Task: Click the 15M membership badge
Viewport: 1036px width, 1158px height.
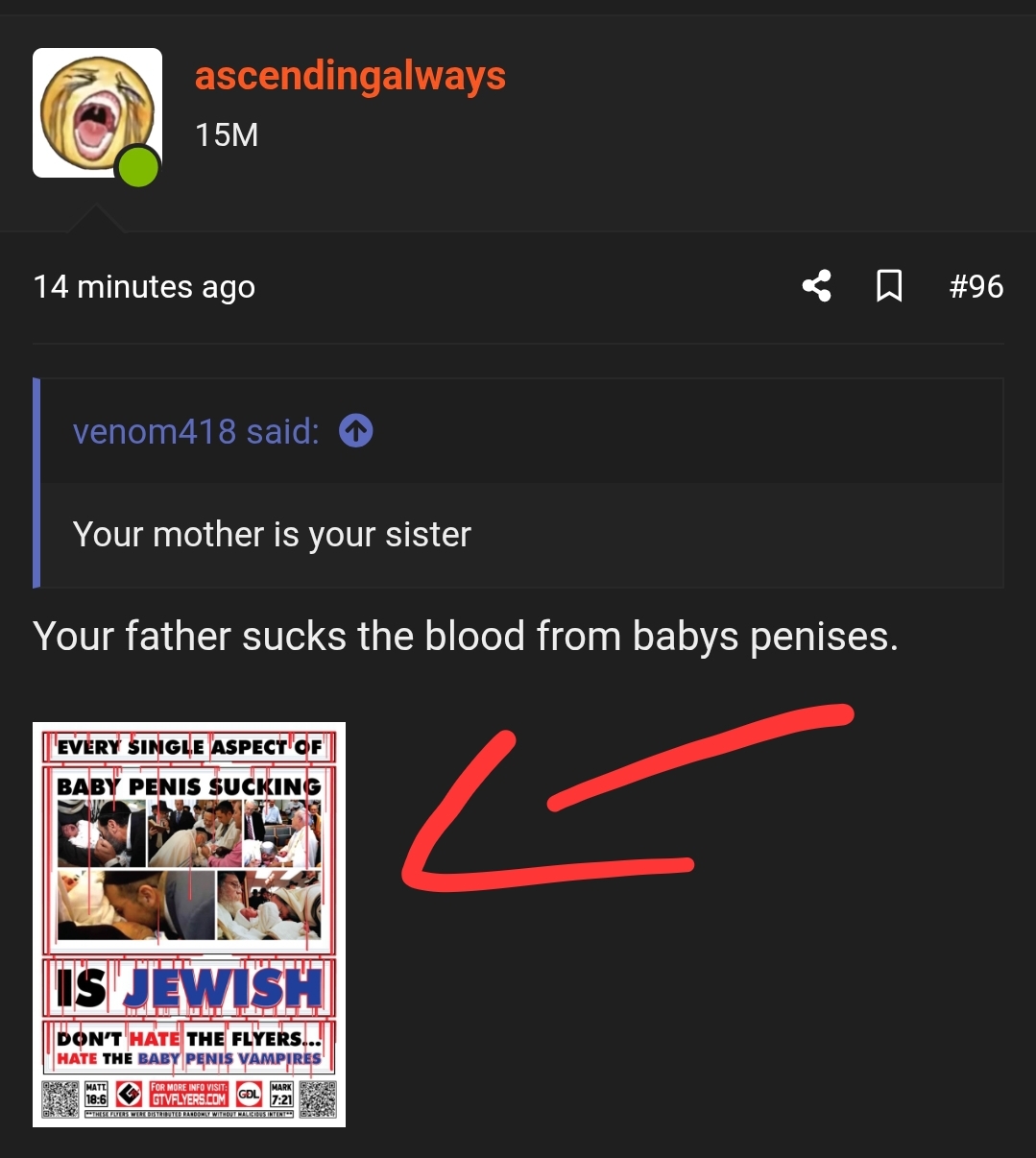Action: (x=226, y=134)
